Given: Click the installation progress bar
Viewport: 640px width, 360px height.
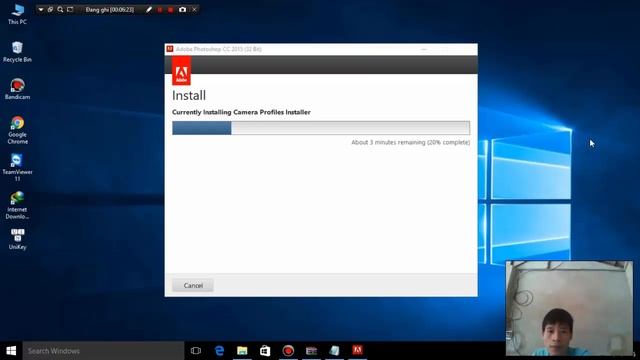Looking at the screenshot, I should pos(321,128).
